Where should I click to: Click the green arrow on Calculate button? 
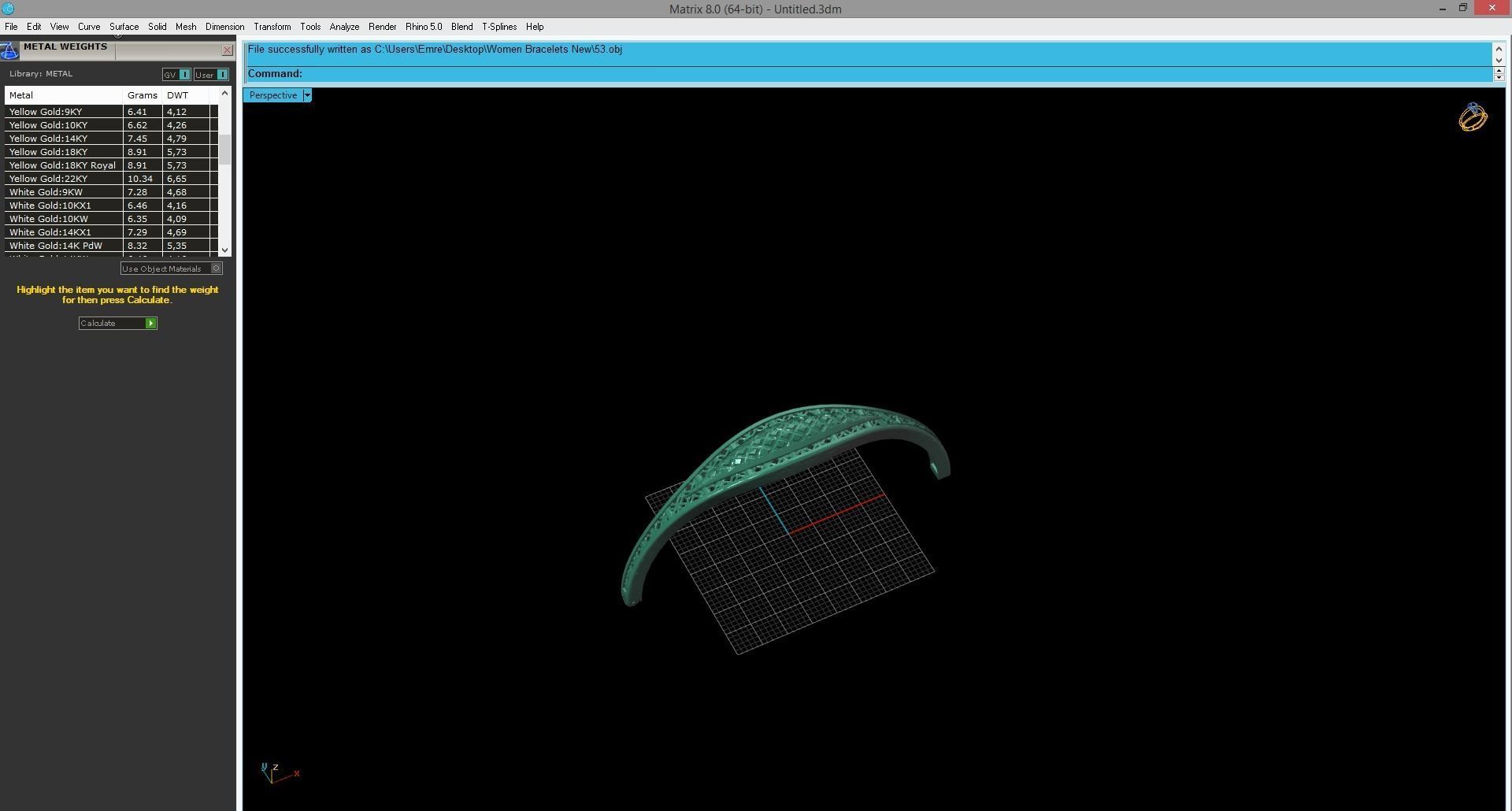tap(150, 323)
